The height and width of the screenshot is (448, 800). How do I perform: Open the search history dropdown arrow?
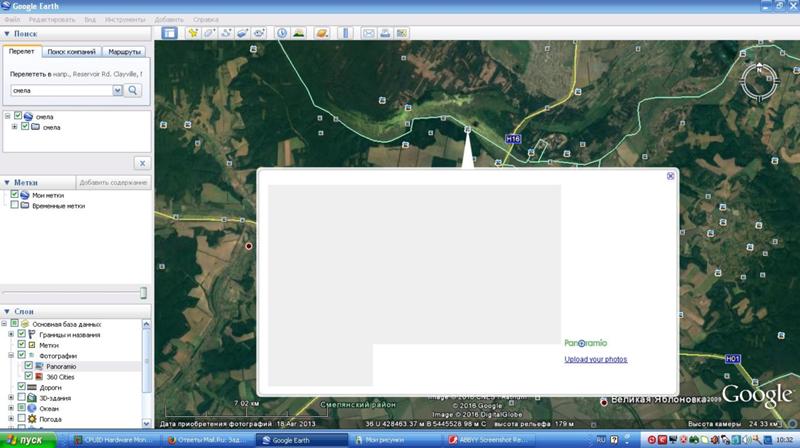pyautogui.click(x=117, y=90)
